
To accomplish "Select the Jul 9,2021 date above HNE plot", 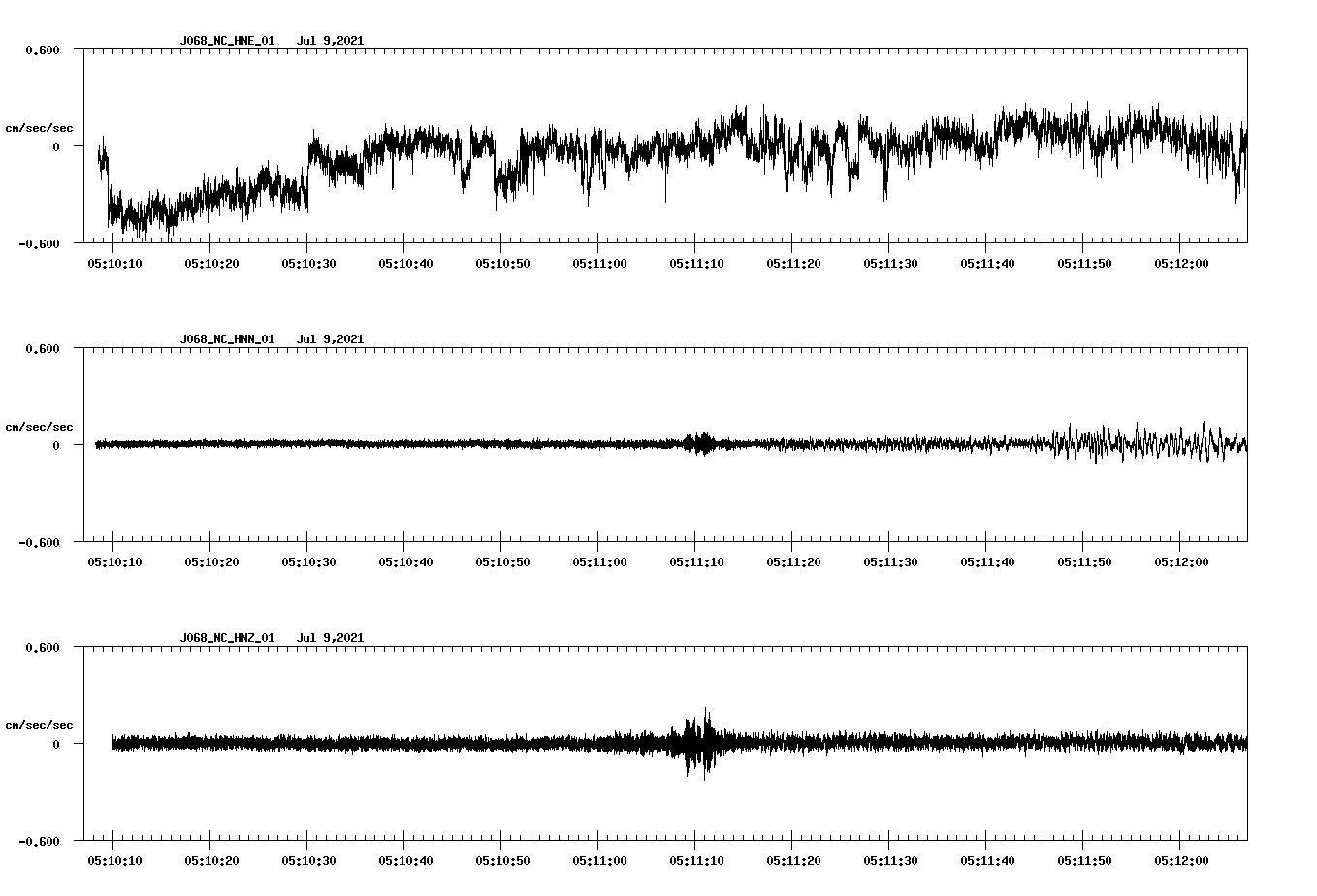I will click(x=330, y=41).
